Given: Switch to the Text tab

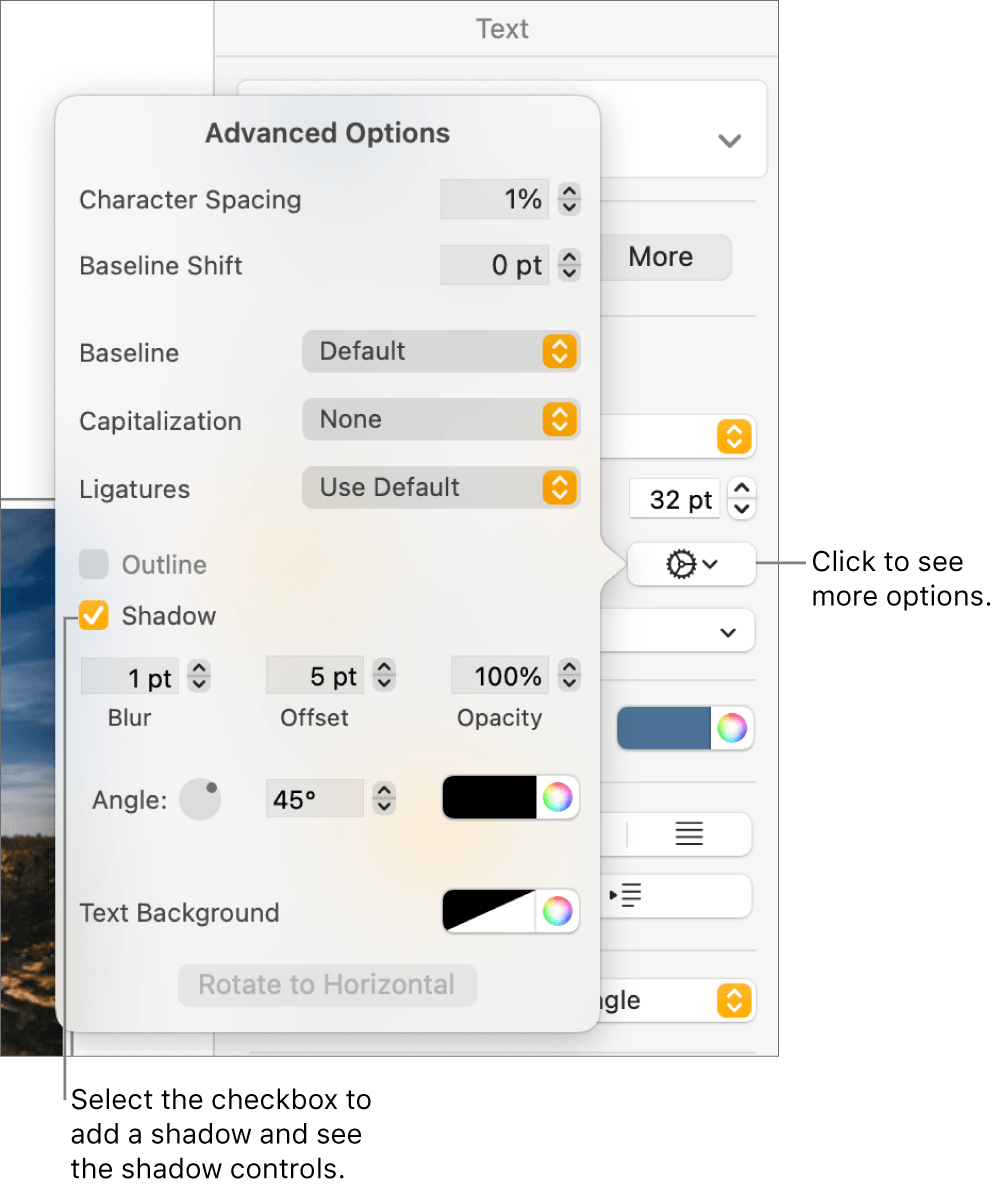Looking at the screenshot, I should (502, 28).
